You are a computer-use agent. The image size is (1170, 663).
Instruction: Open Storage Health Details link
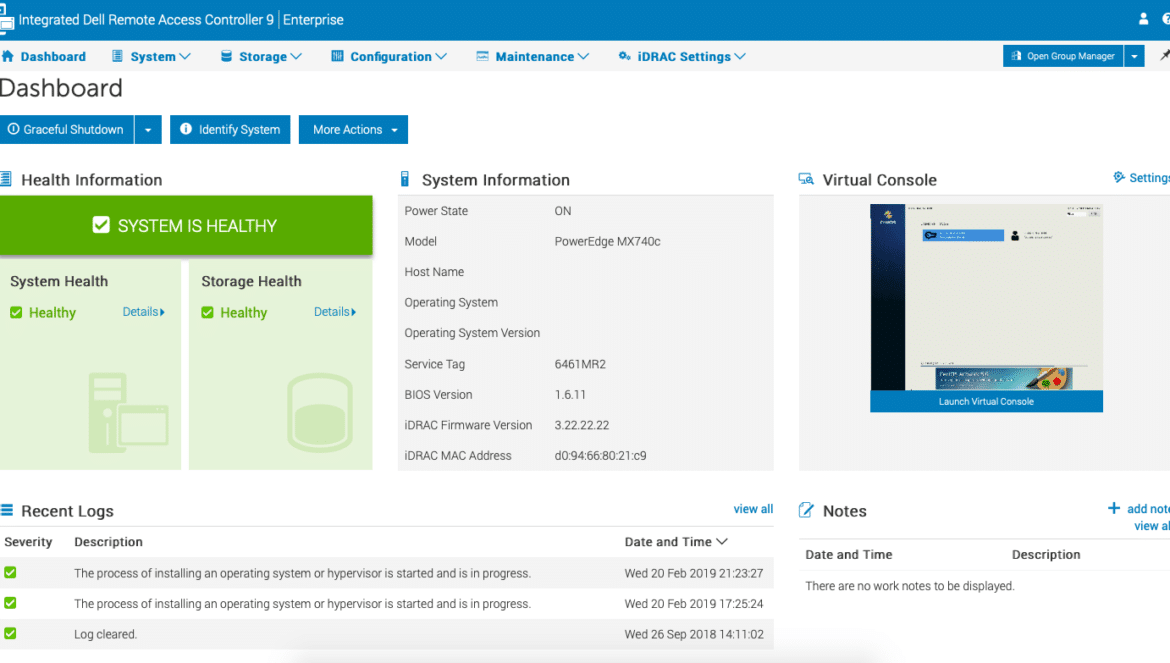pos(334,312)
